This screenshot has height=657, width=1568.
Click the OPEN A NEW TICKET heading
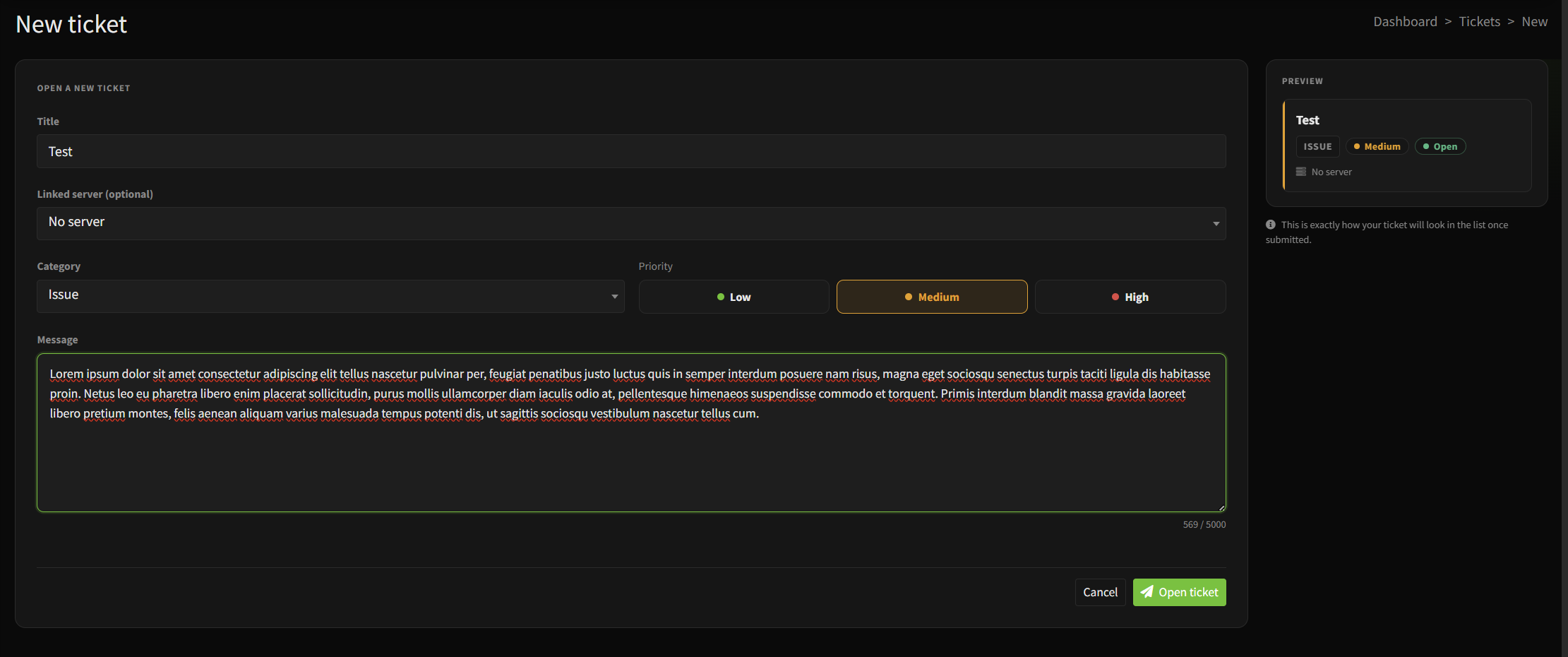[83, 88]
